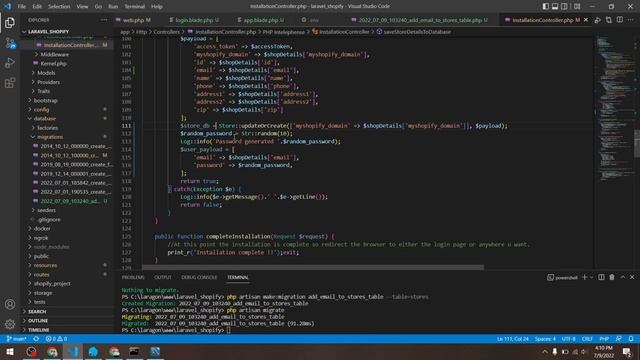Switch to the login.blade.php tab

point(194,20)
